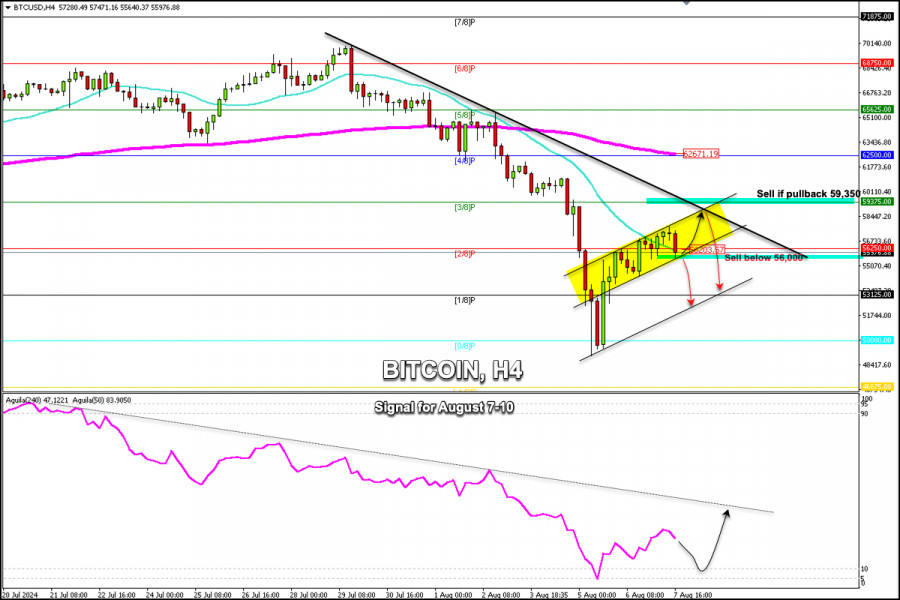Click the 1 Aug 00:00 time label
This screenshot has height=600, width=900.
(453, 595)
